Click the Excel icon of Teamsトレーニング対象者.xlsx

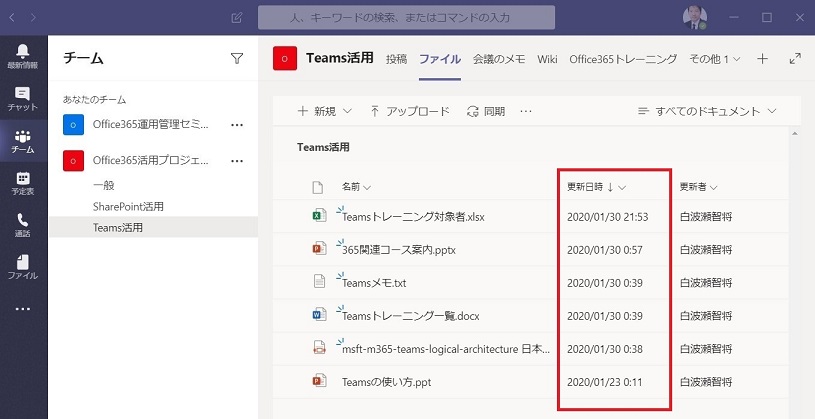[x=319, y=216]
